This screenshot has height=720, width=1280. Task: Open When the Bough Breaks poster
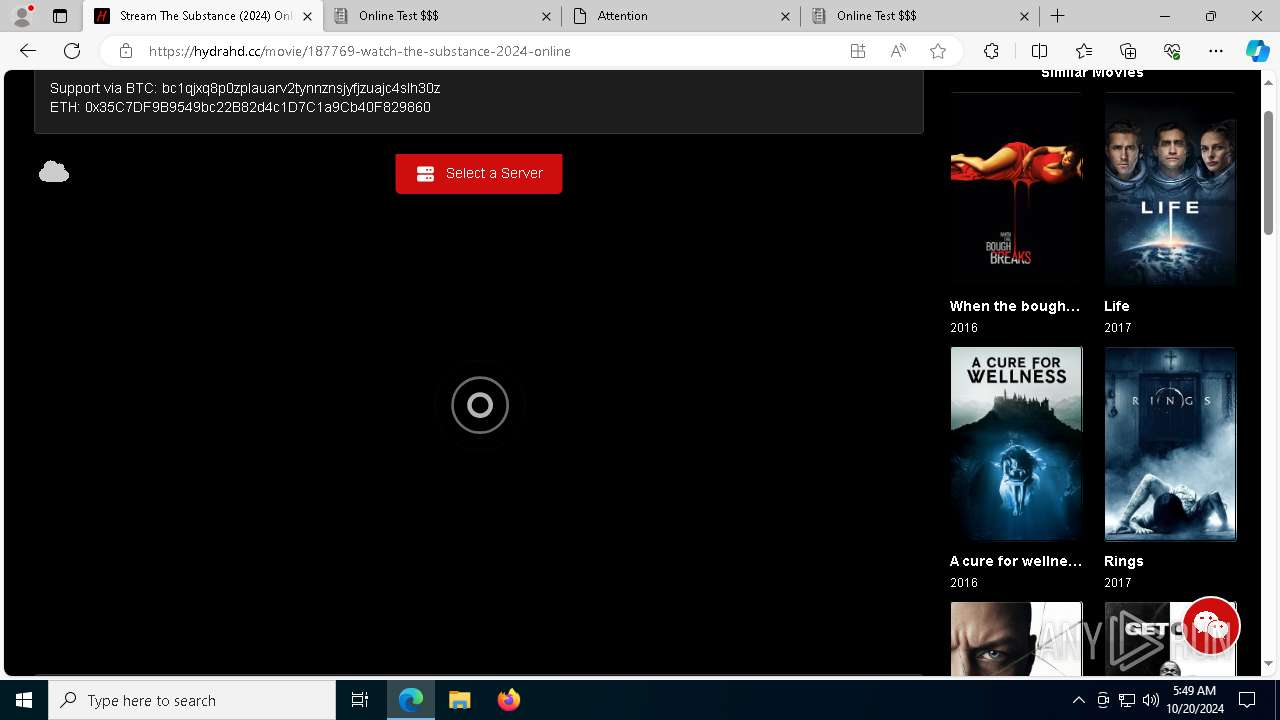(1016, 190)
